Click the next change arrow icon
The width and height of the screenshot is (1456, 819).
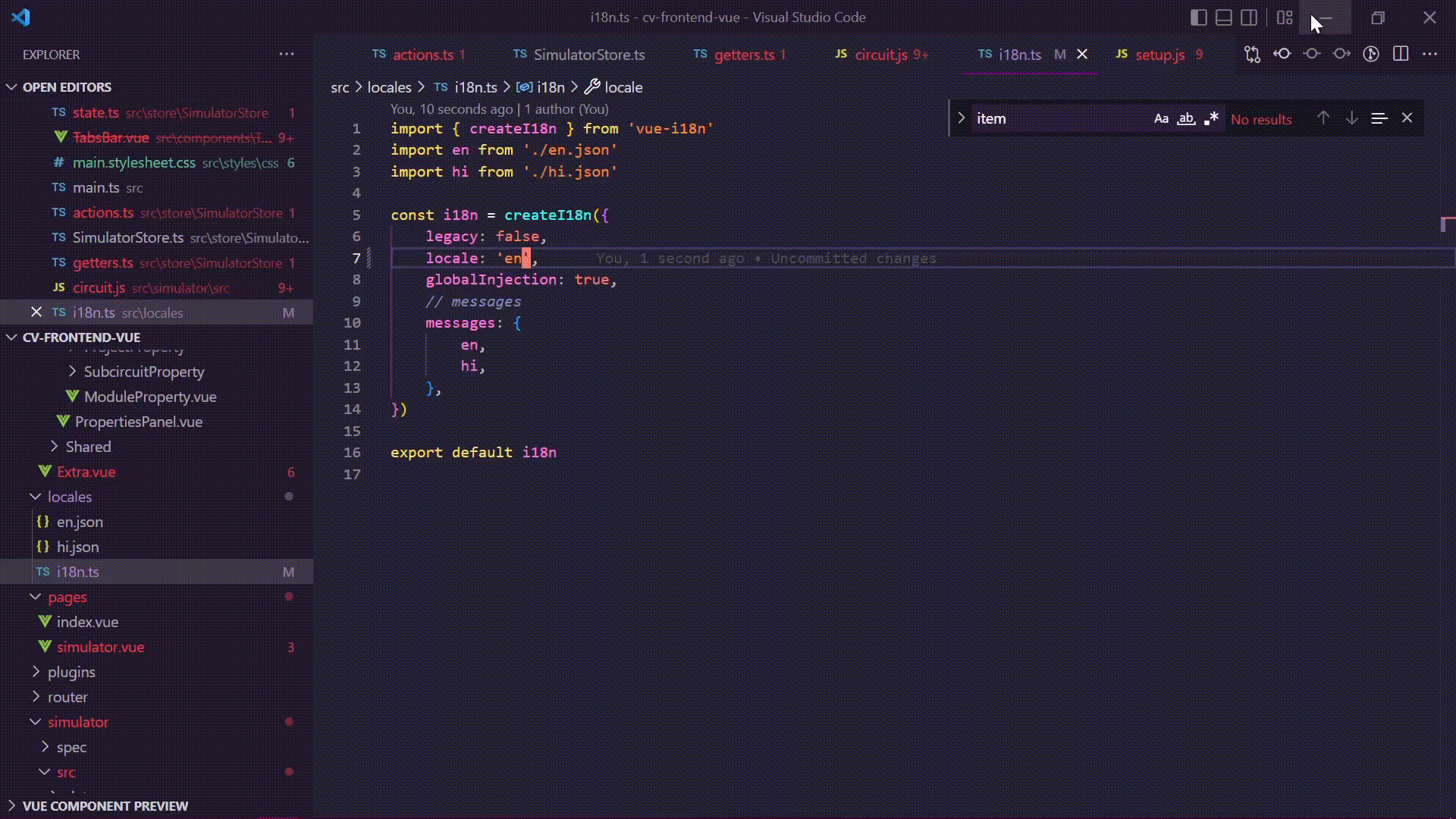pos(1341,54)
